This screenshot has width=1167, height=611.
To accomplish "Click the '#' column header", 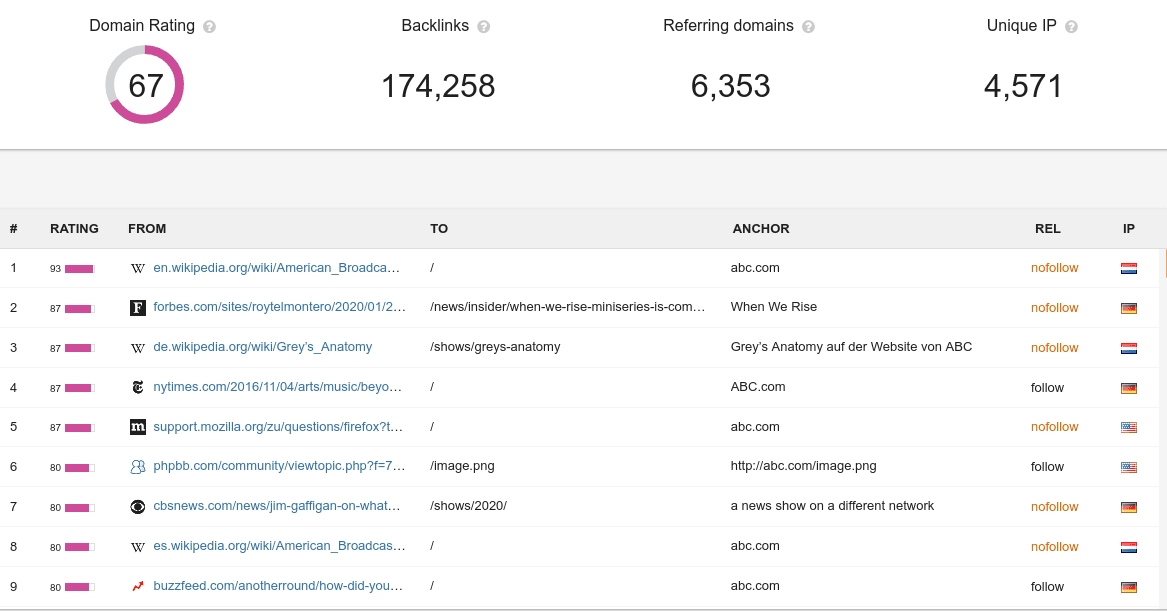I will pos(13,228).
